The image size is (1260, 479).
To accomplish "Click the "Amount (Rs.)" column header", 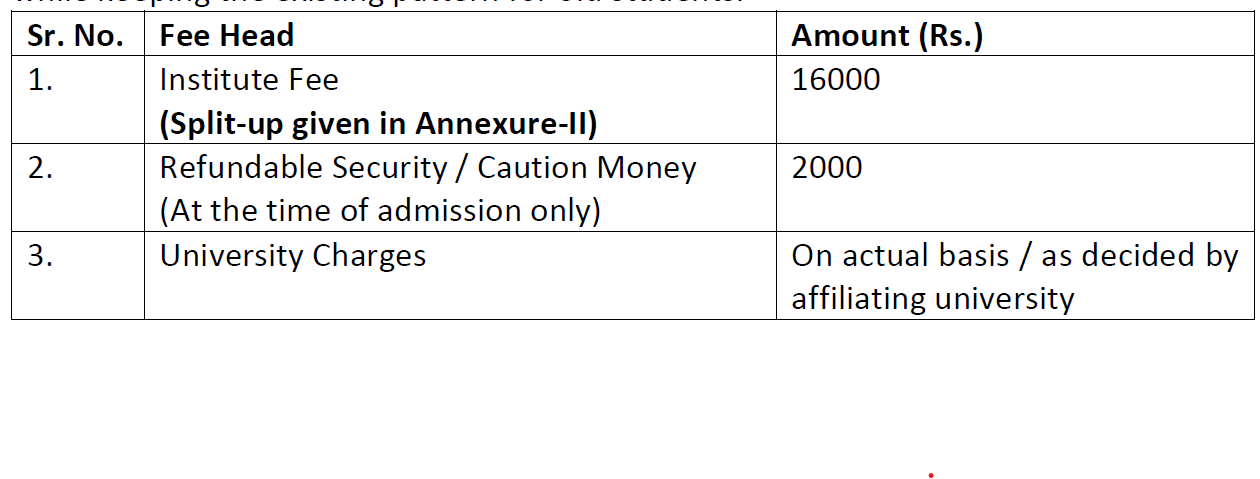I will (887, 36).
